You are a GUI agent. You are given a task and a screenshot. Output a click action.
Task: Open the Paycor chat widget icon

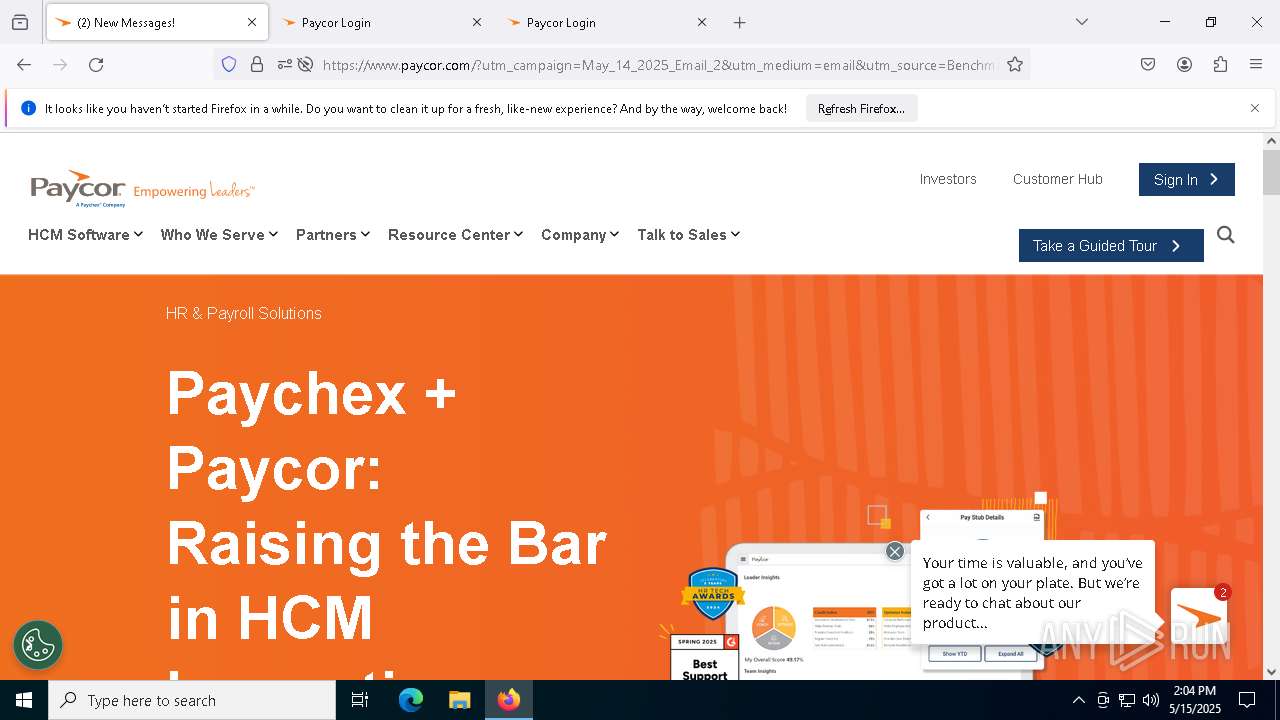pyautogui.click(x=1199, y=616)
